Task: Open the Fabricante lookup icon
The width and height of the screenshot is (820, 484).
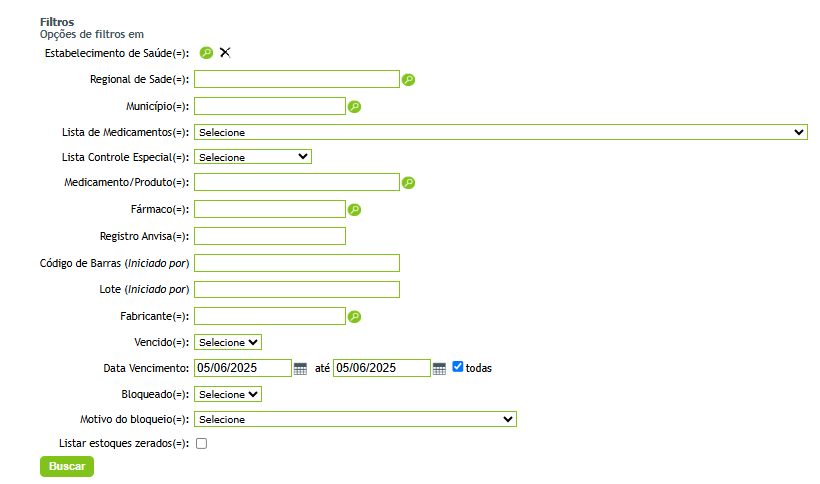Action: tap(354, 317)
